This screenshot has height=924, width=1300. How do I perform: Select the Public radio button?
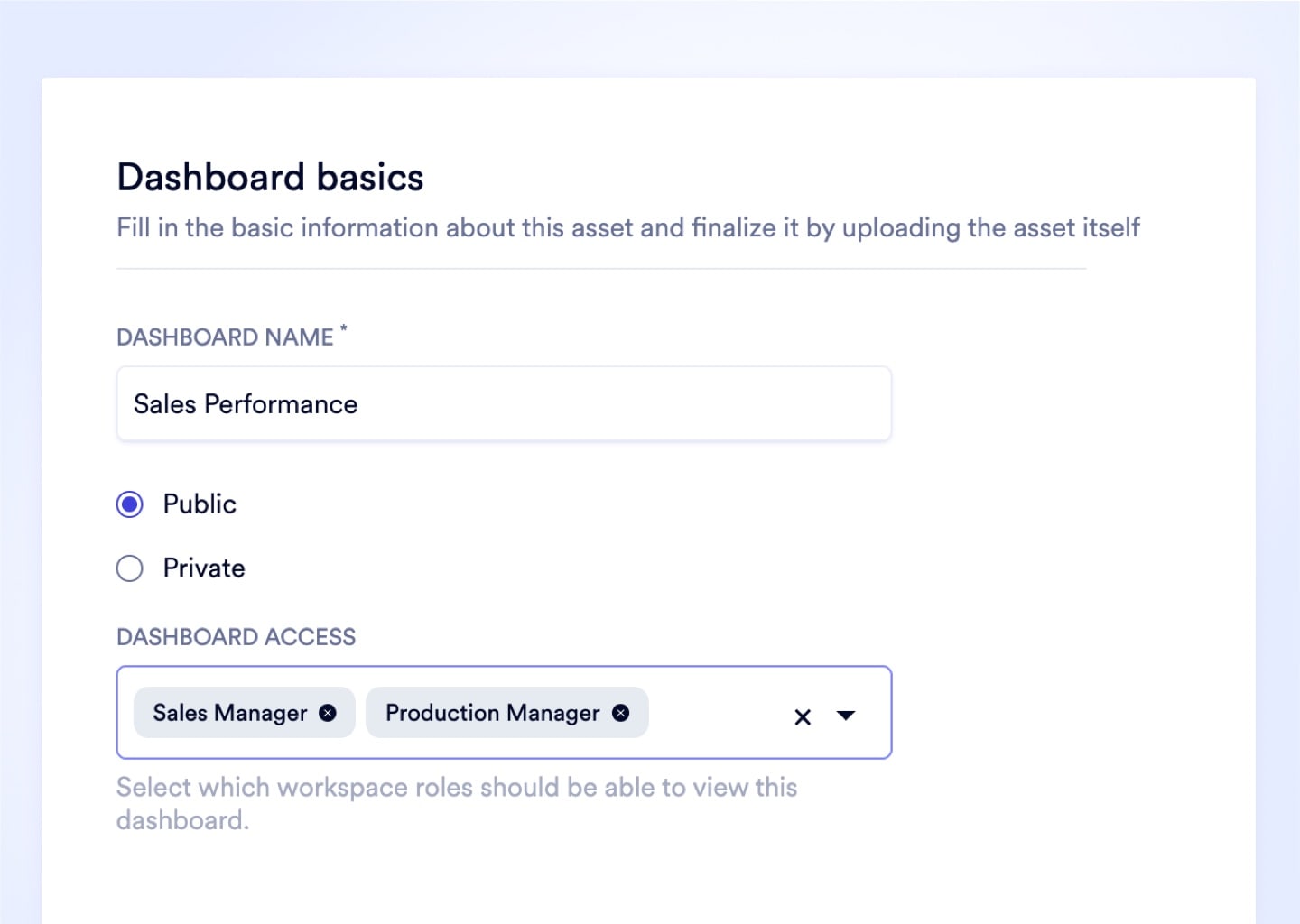[x=130, y=504]
